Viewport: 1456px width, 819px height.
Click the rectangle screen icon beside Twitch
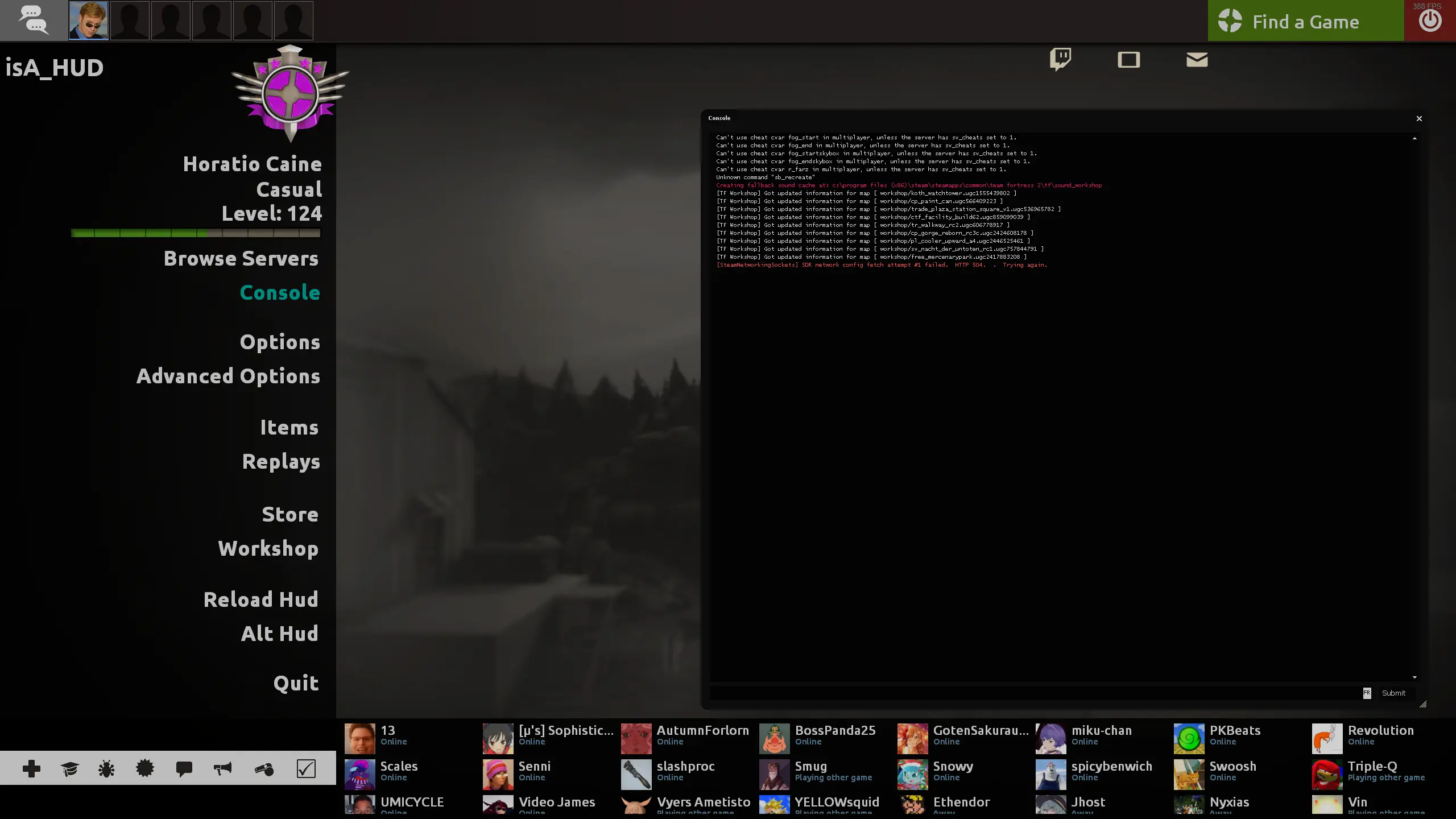[x=1128, y=59]
